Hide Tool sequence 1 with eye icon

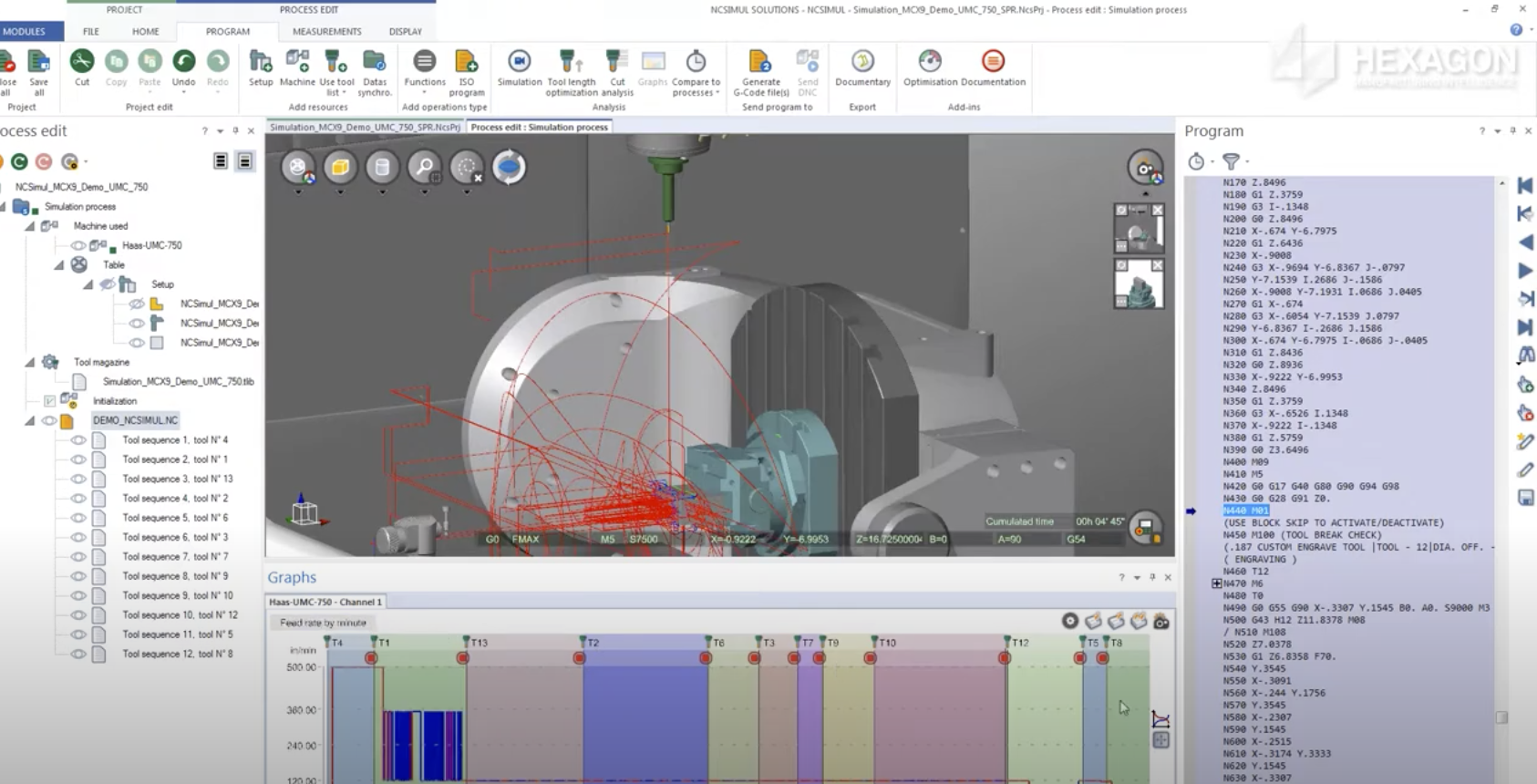(78, 440)
